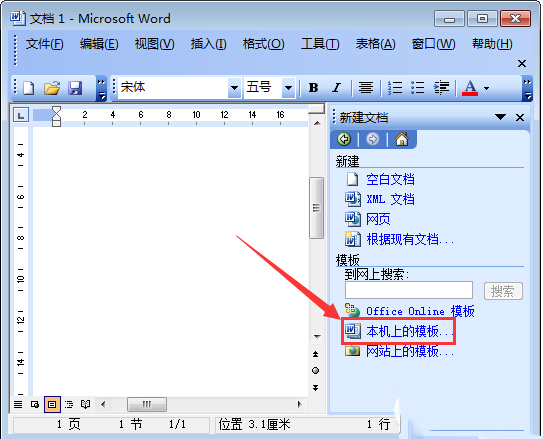543x439 pixels.
Task: Click the vertical scrollbar down arrow
Action: click(x=317, y=336)
